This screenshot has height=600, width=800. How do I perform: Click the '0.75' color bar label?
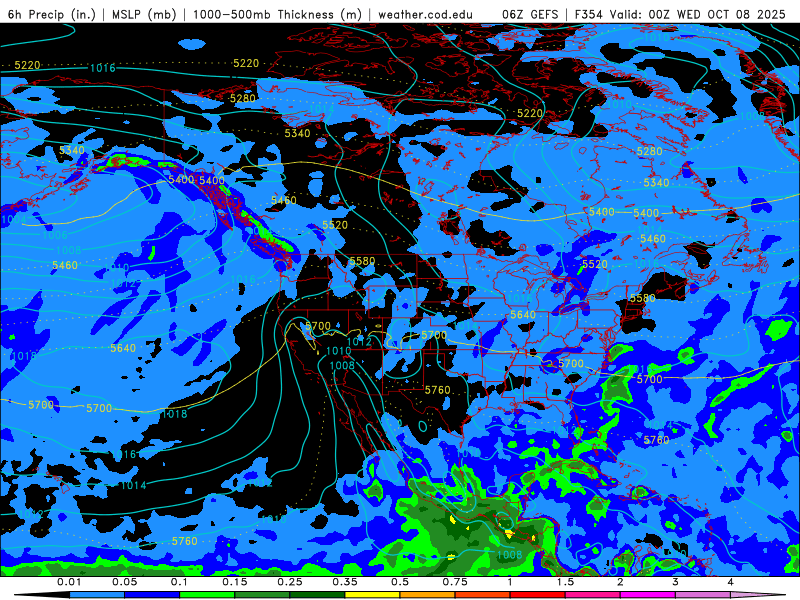455,582
